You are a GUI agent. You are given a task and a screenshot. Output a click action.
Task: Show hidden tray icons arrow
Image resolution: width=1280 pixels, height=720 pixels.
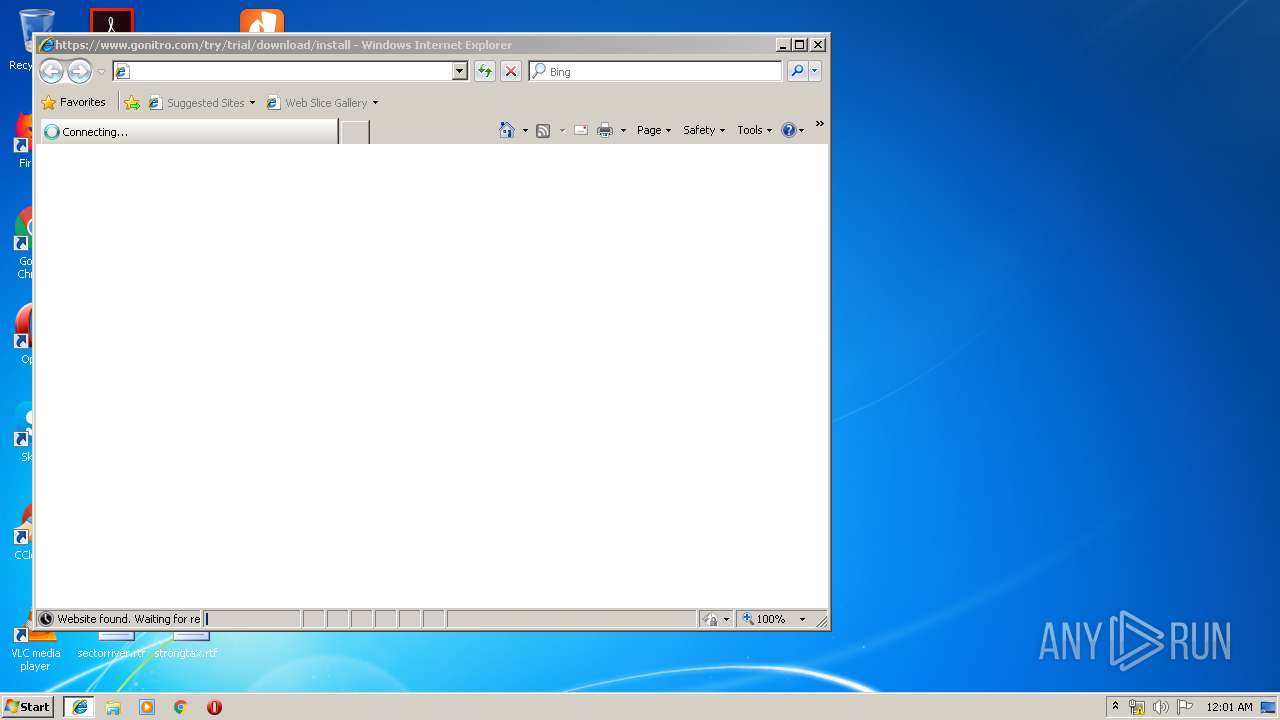tap(1115, 707)
